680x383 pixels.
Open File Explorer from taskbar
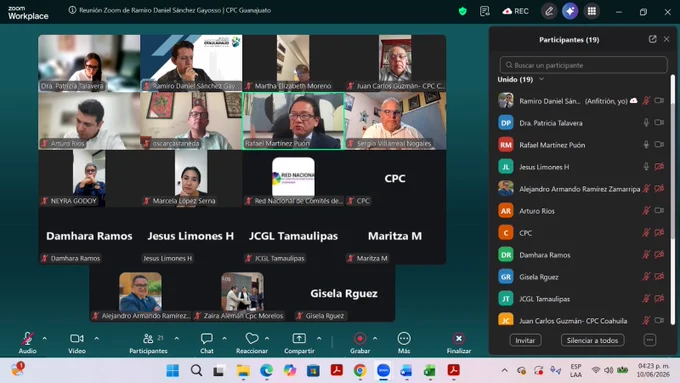click(243, 371)
